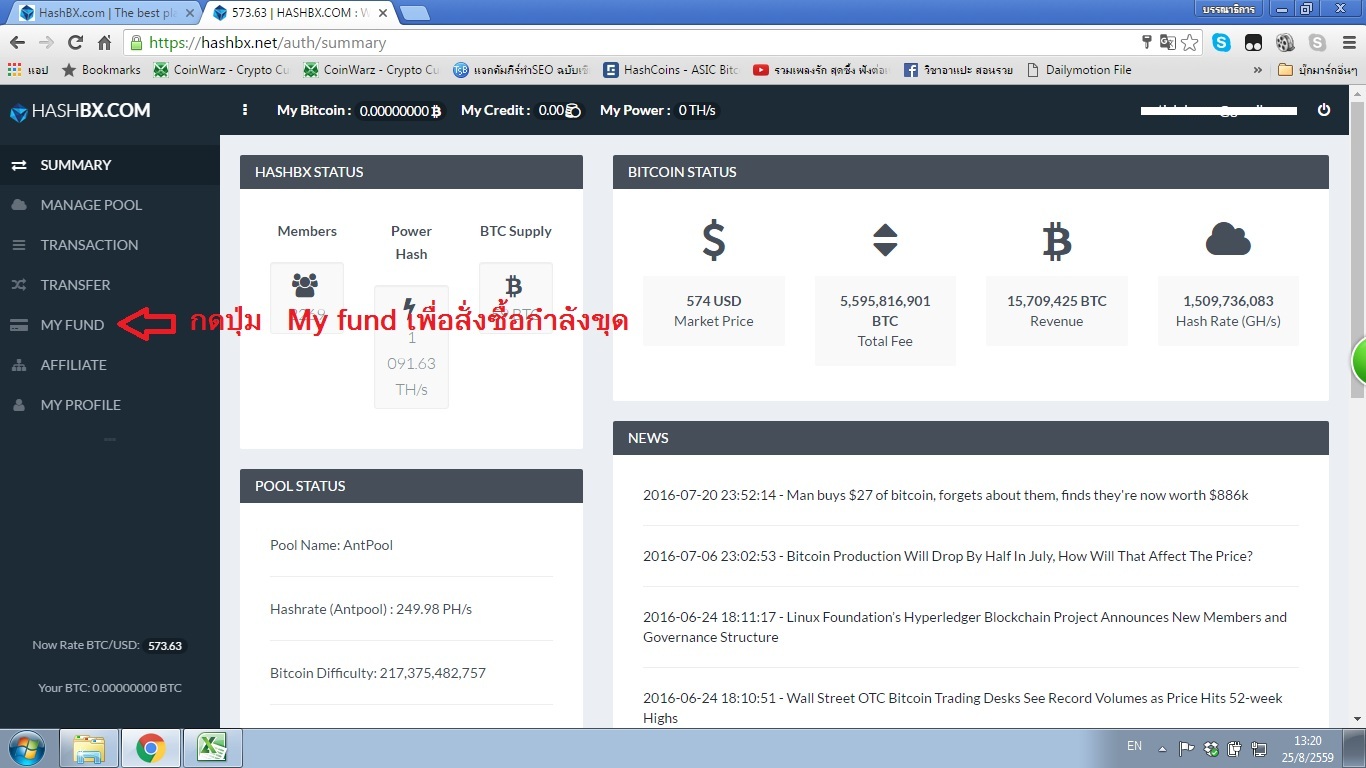The image size is (1366, 768).
Task: Click the Google Translate icon in address bar
Action: [x=1167, y=42]
